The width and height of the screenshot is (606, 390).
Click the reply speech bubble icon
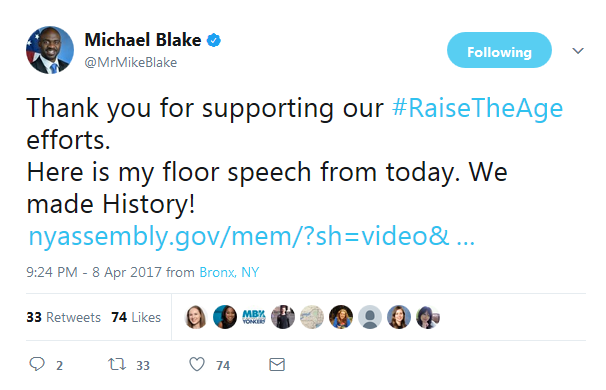click(37, 364)
